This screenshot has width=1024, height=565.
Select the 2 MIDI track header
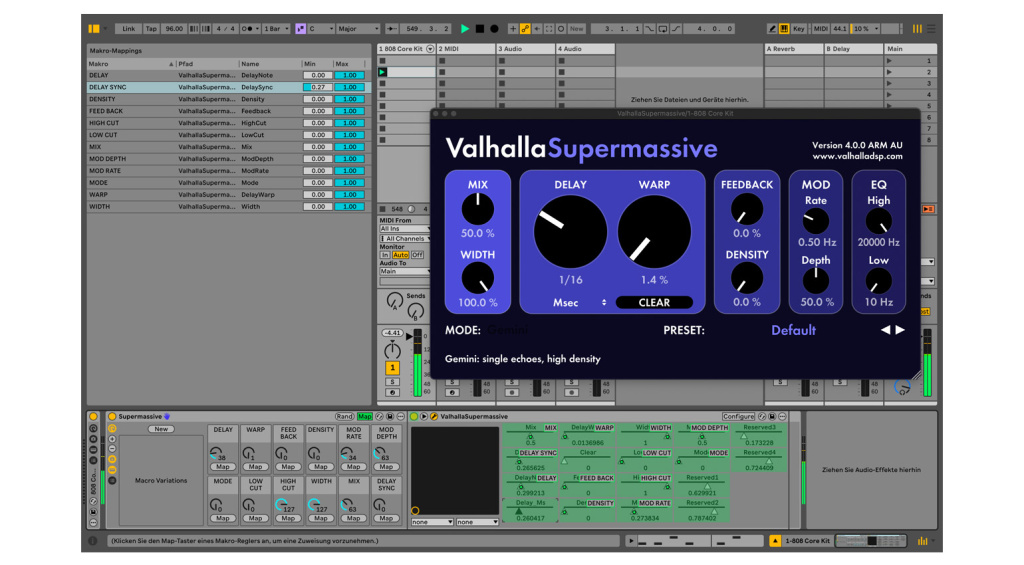tap(466, 49)
